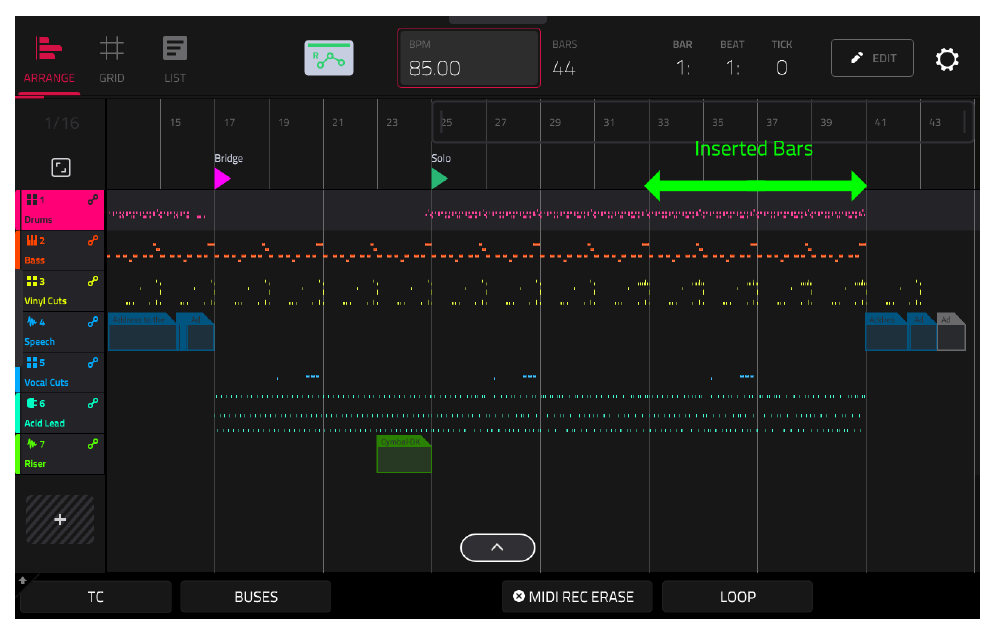Select the Speech track name

click(39, 342)
